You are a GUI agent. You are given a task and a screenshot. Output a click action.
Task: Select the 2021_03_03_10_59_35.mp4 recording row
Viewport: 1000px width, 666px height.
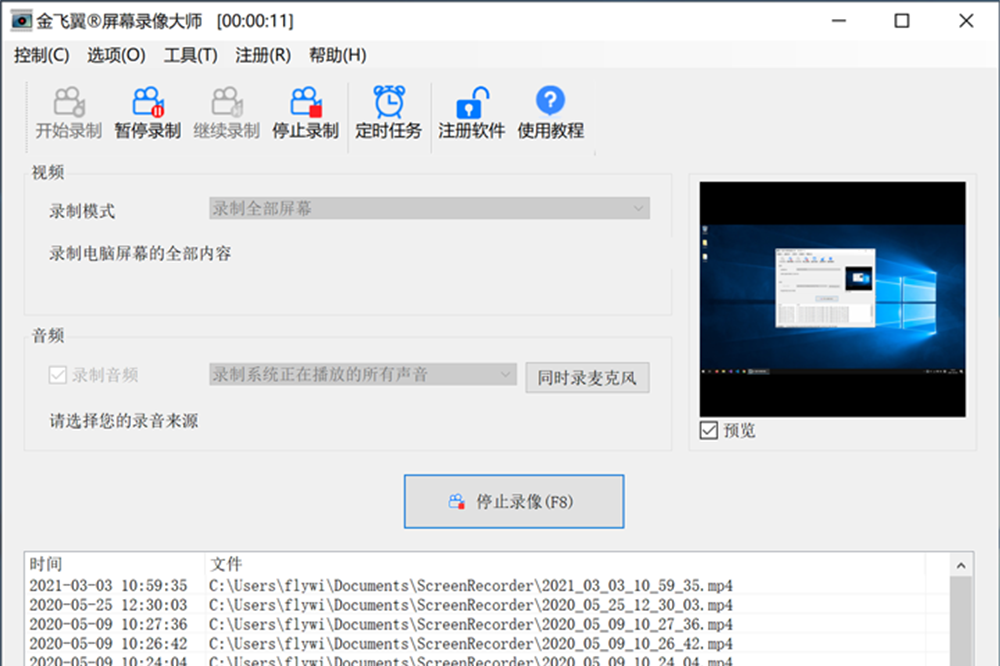[470, 585]
